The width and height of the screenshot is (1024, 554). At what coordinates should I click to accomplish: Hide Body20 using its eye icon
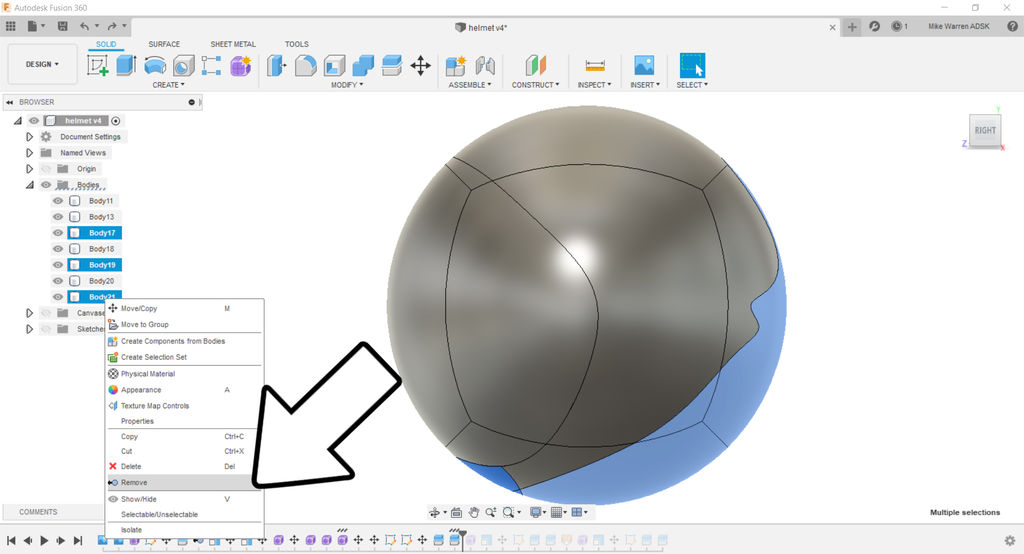(x=58, y=280)
